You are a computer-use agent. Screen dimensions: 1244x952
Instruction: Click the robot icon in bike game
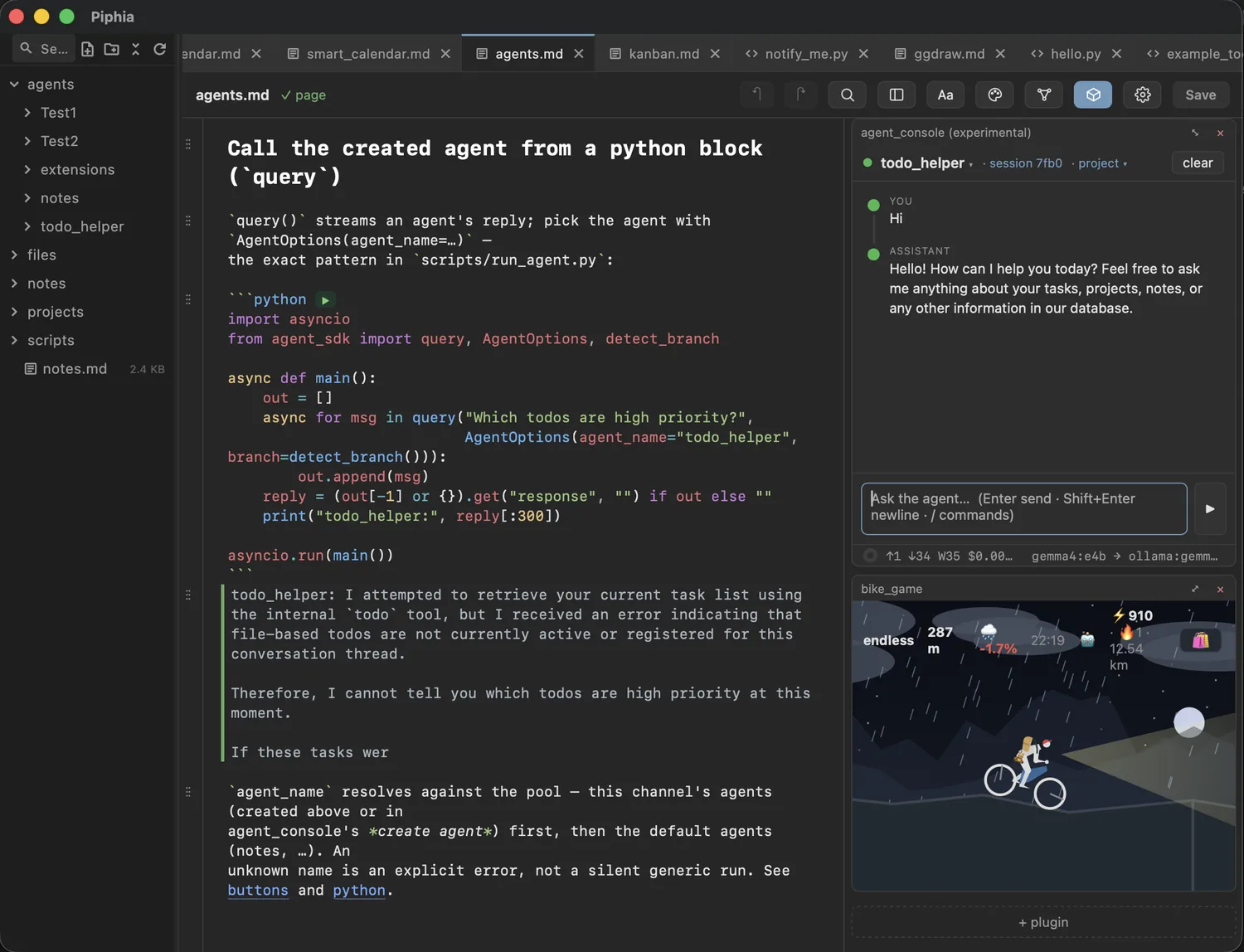tap(1087, 639)
